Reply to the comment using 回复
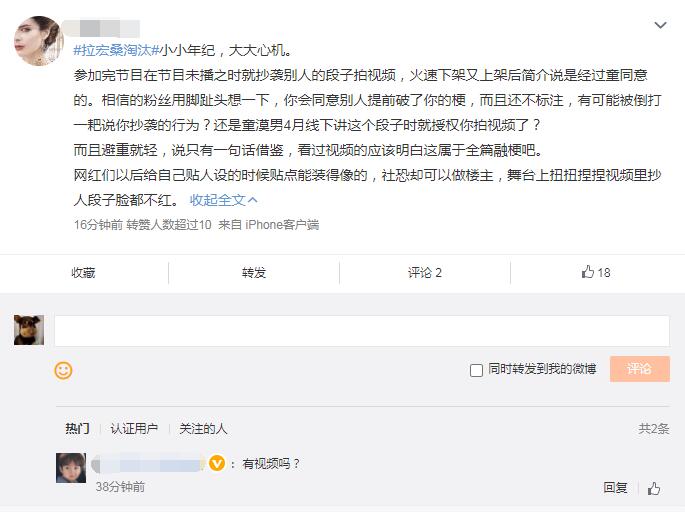The image size is (685, 512). click(615, 488)
